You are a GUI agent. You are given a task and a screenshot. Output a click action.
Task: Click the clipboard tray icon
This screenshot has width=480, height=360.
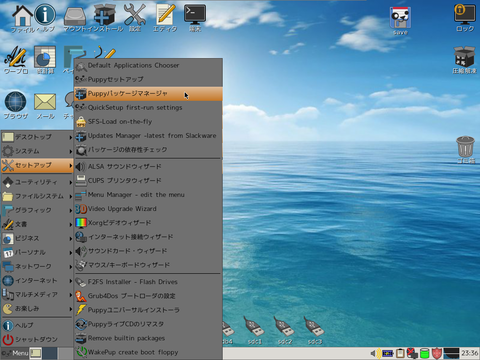tap(400, 353)
